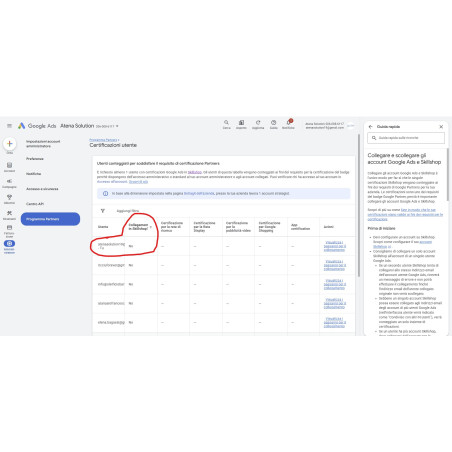Click the Aggiungi filtro field
Image resolution: width=452 pixels, height=452 pixels.
[128, 211]
